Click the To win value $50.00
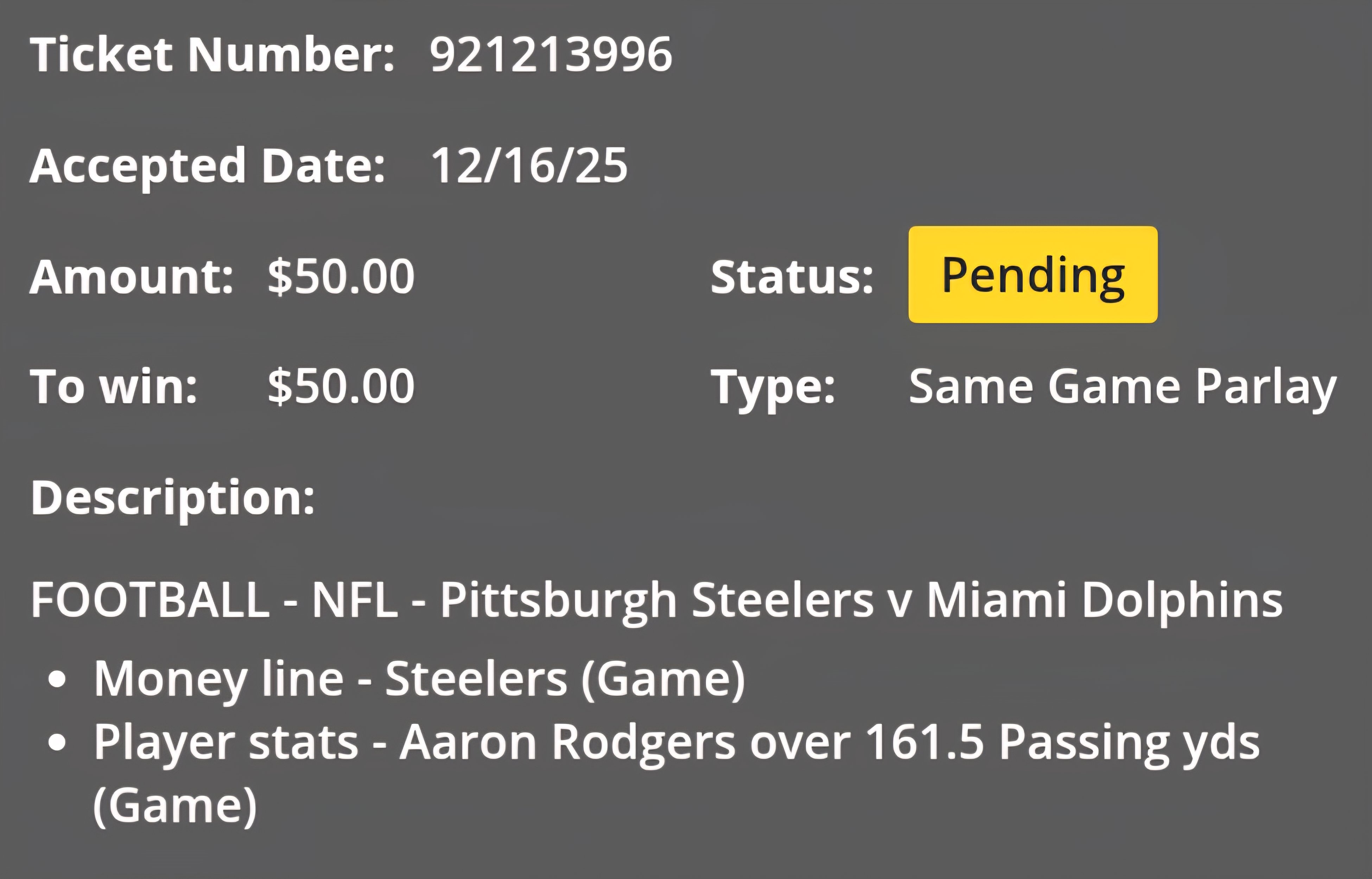Viewport: 1372px width, 879px height. [x=341, y=386]
